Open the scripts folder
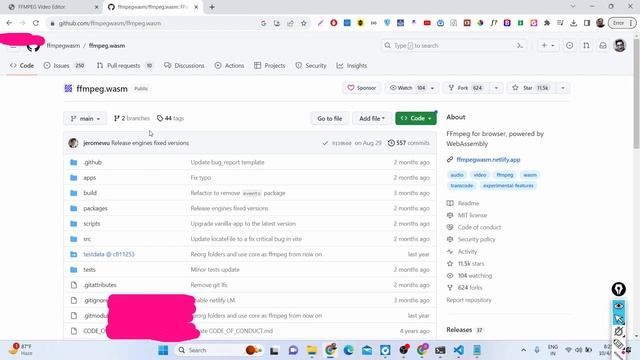 point(91,224)
